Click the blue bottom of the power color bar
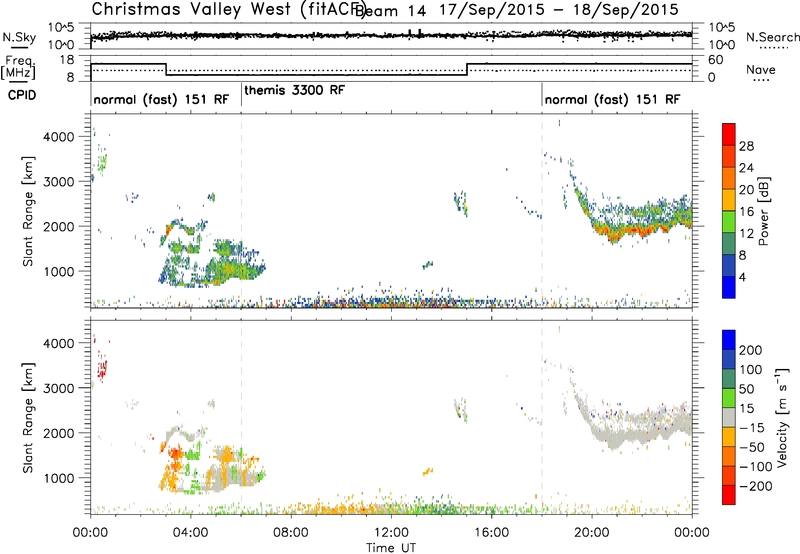This screenshot has height=554, width=800. (729, 287)
